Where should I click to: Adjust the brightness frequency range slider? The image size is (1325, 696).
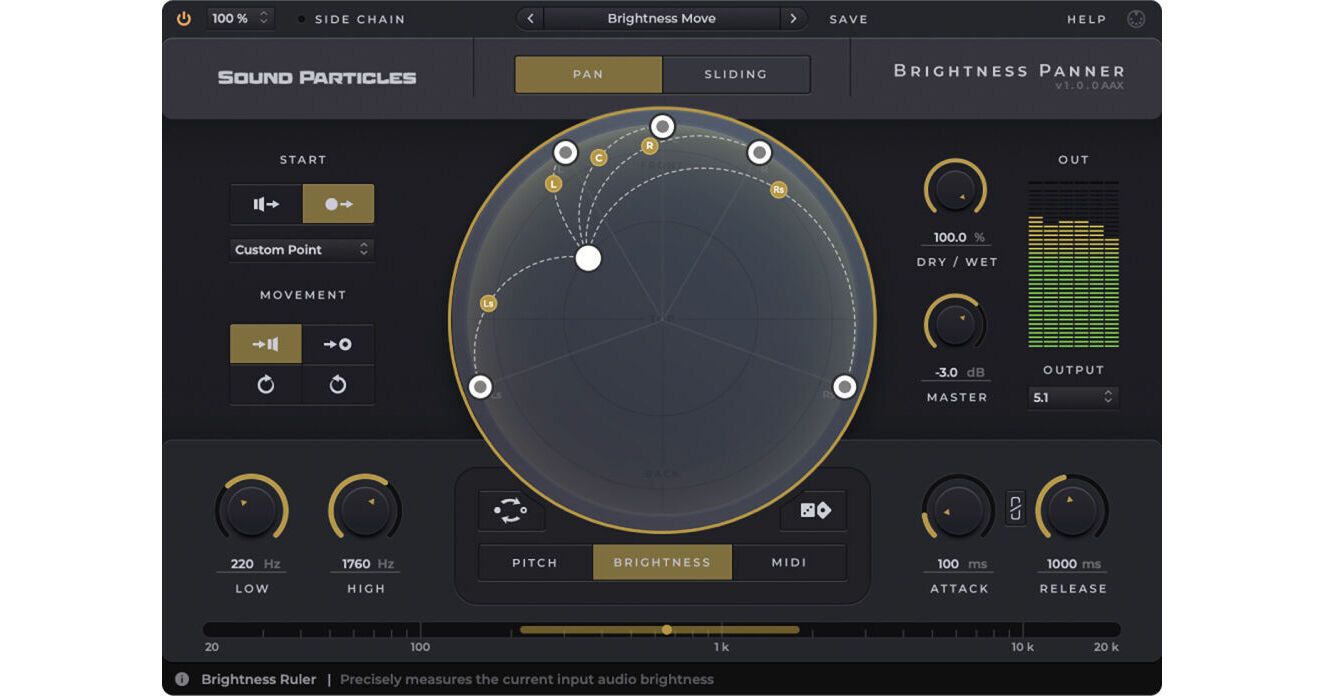tap(667, 630)
